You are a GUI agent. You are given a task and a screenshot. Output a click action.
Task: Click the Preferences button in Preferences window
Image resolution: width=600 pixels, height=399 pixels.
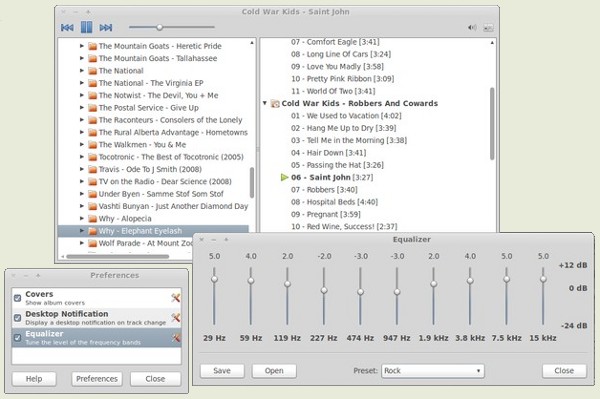click(97, 379)
